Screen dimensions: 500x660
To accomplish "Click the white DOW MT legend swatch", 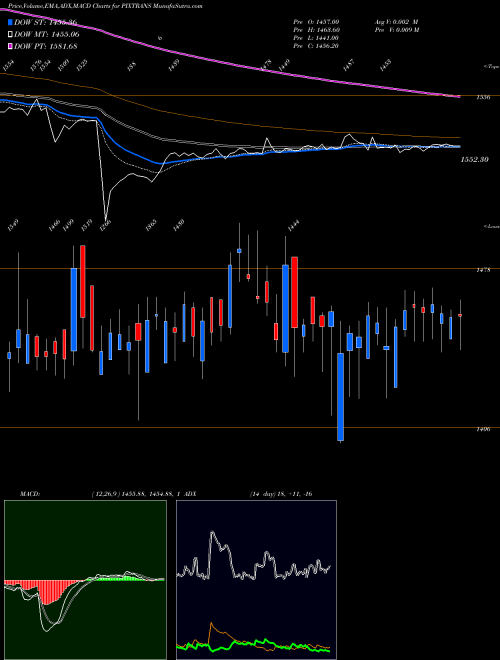I will [10, 34].
